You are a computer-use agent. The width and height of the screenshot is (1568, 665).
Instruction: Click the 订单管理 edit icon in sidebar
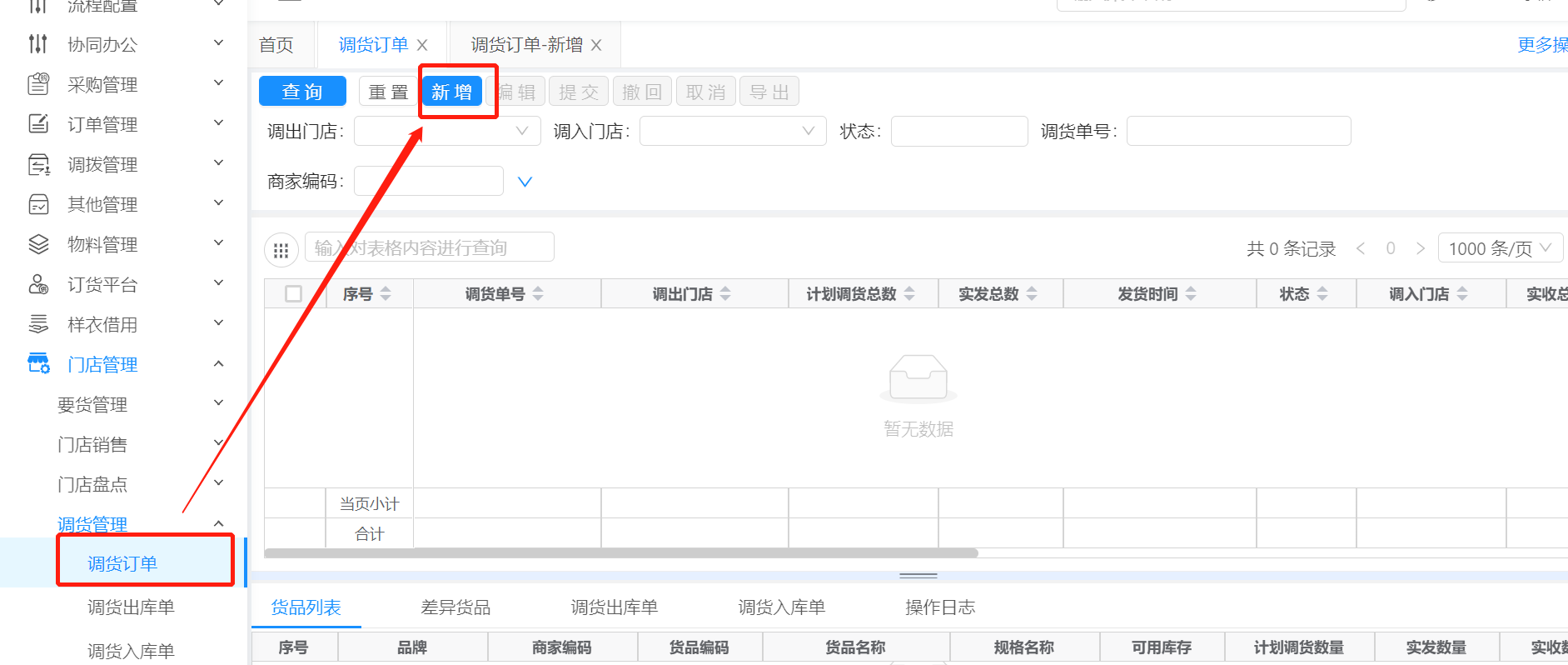tap(38, 124)
